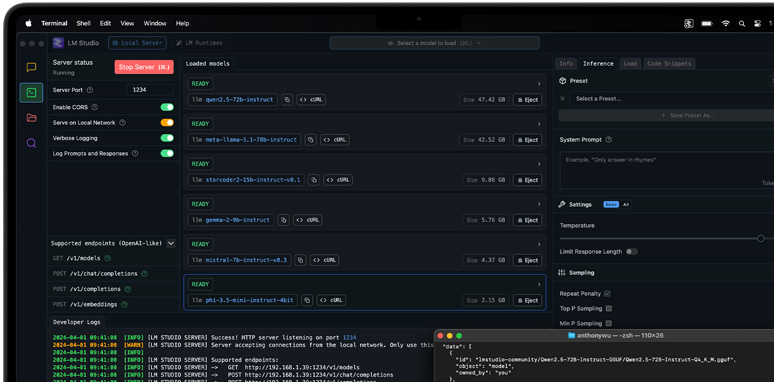Adjust the Temperature slider handle
The width and height of the screenshot is (774, 382).
pos(761,238)
